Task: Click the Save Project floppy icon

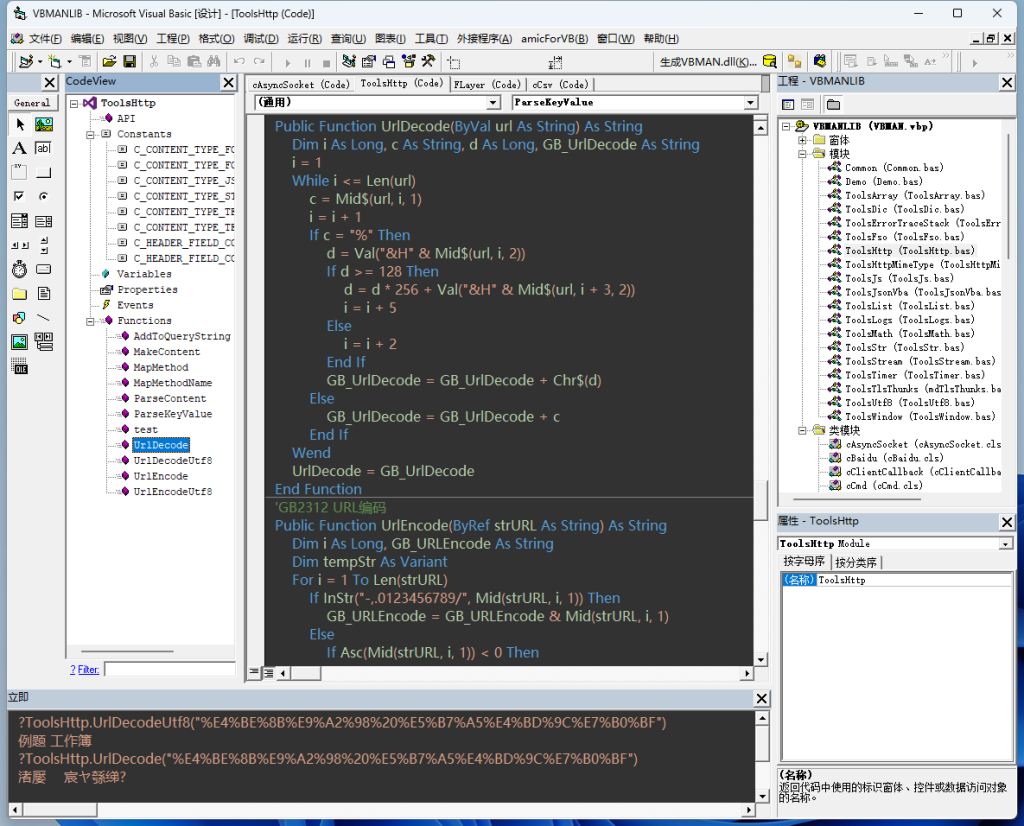Action: [x=129, y=61]
